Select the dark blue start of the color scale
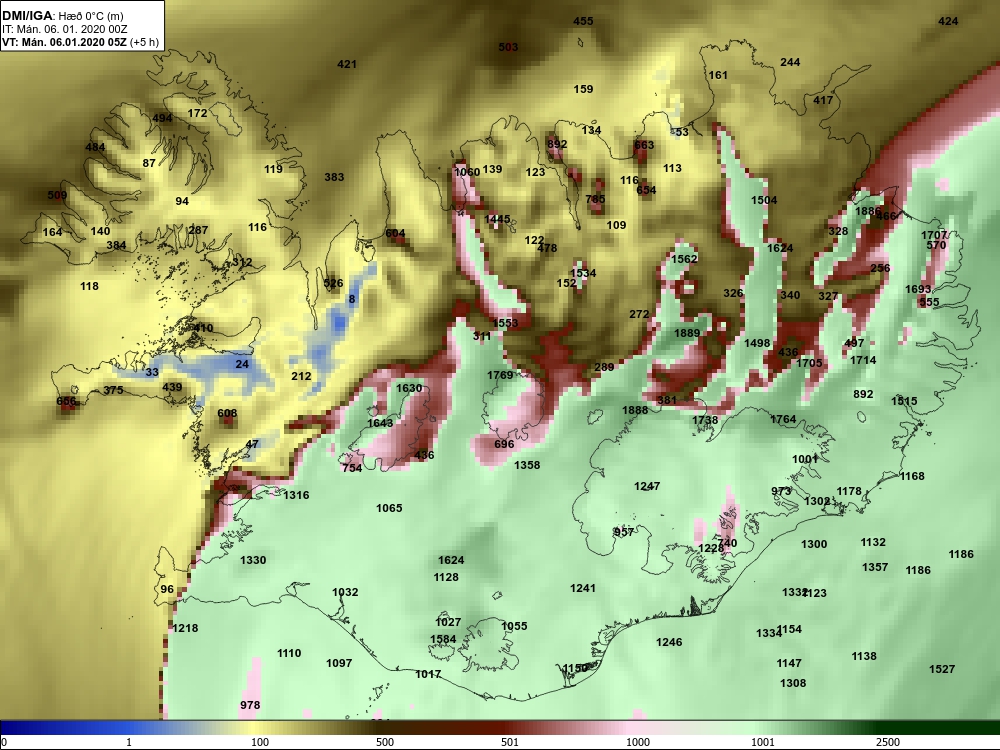The image size is (1000, 750). pyautogui.click(x=13, y=728)
